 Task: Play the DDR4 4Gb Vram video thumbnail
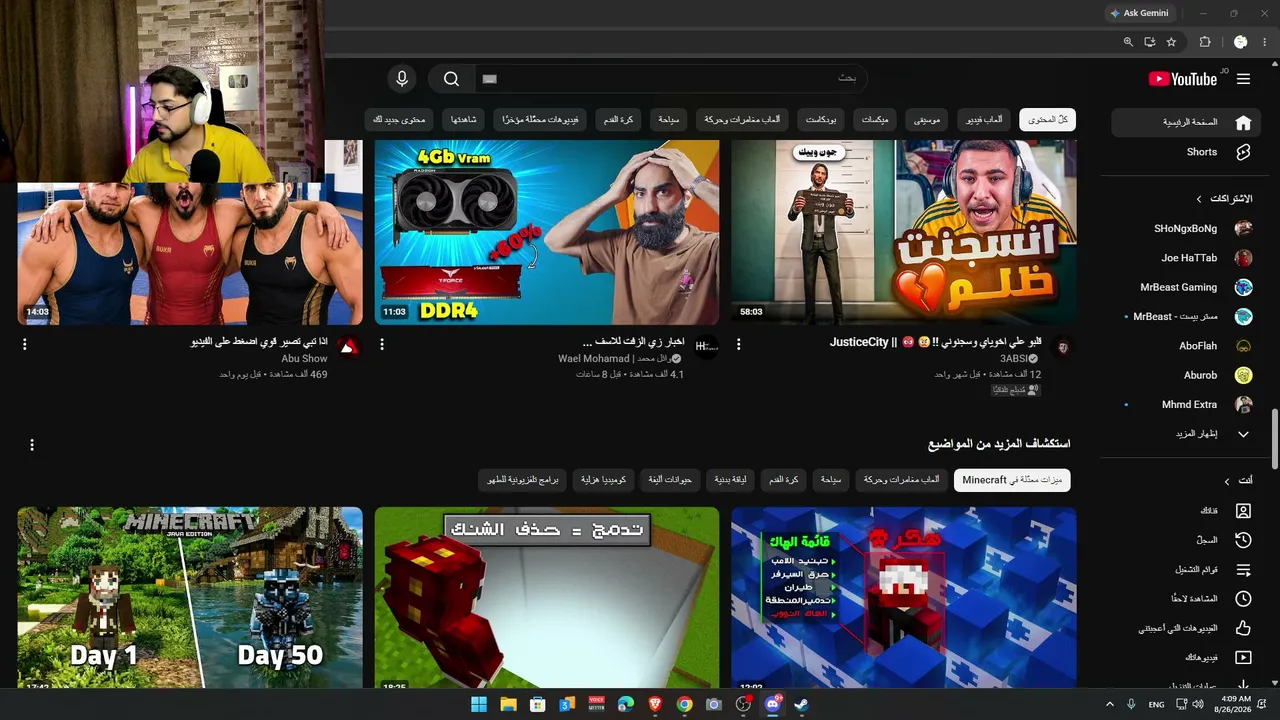547,232
